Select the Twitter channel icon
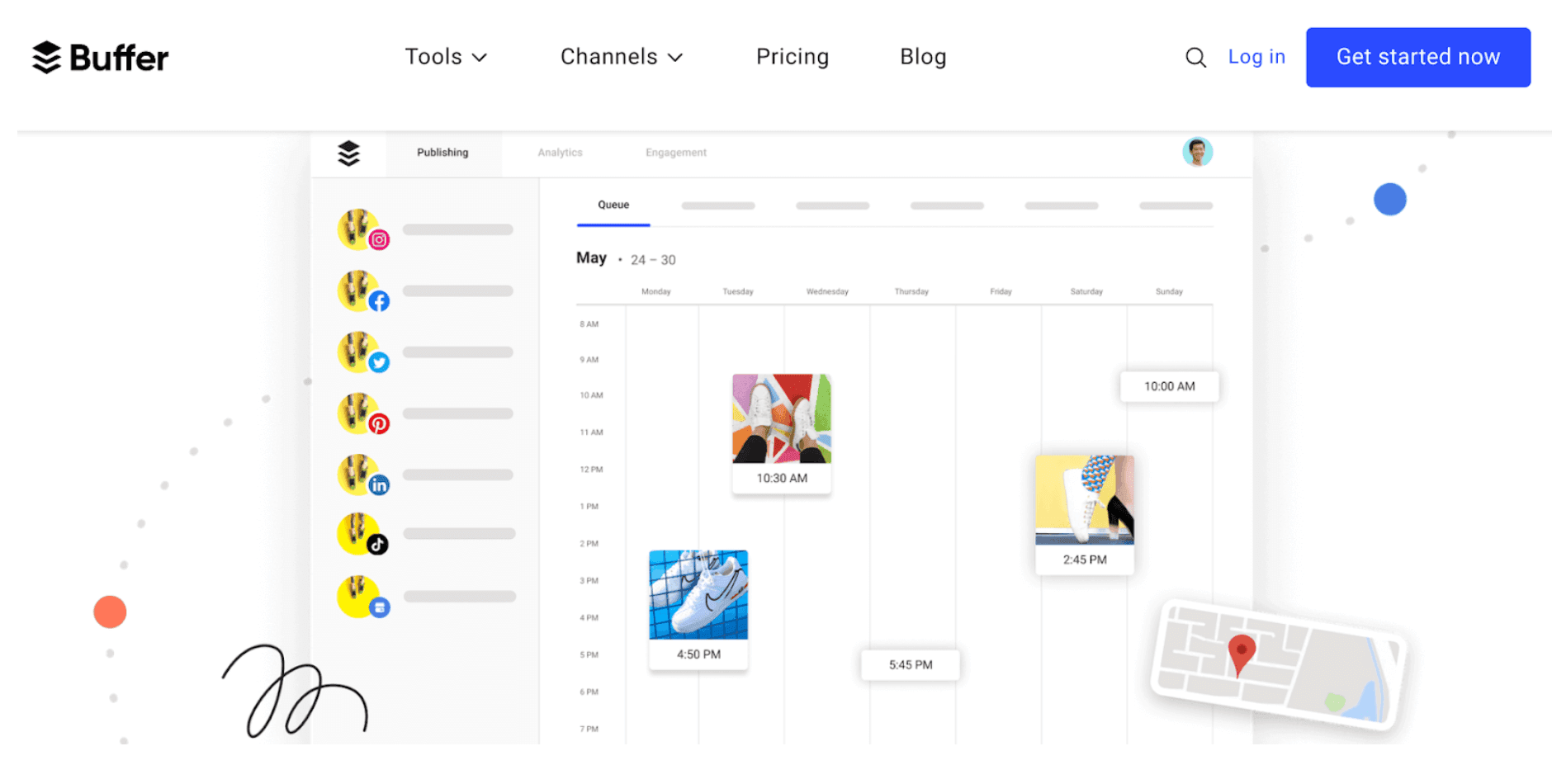This screenshot has height=784, width=1552. point(379,361)
